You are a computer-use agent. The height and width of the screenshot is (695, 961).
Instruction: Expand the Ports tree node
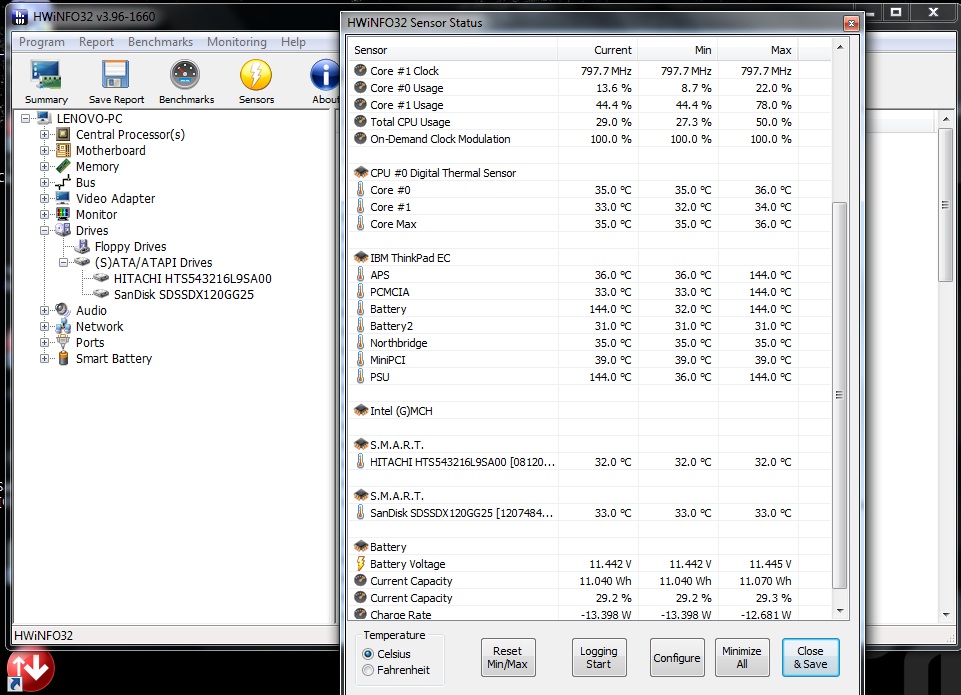(x=44, y=342)
